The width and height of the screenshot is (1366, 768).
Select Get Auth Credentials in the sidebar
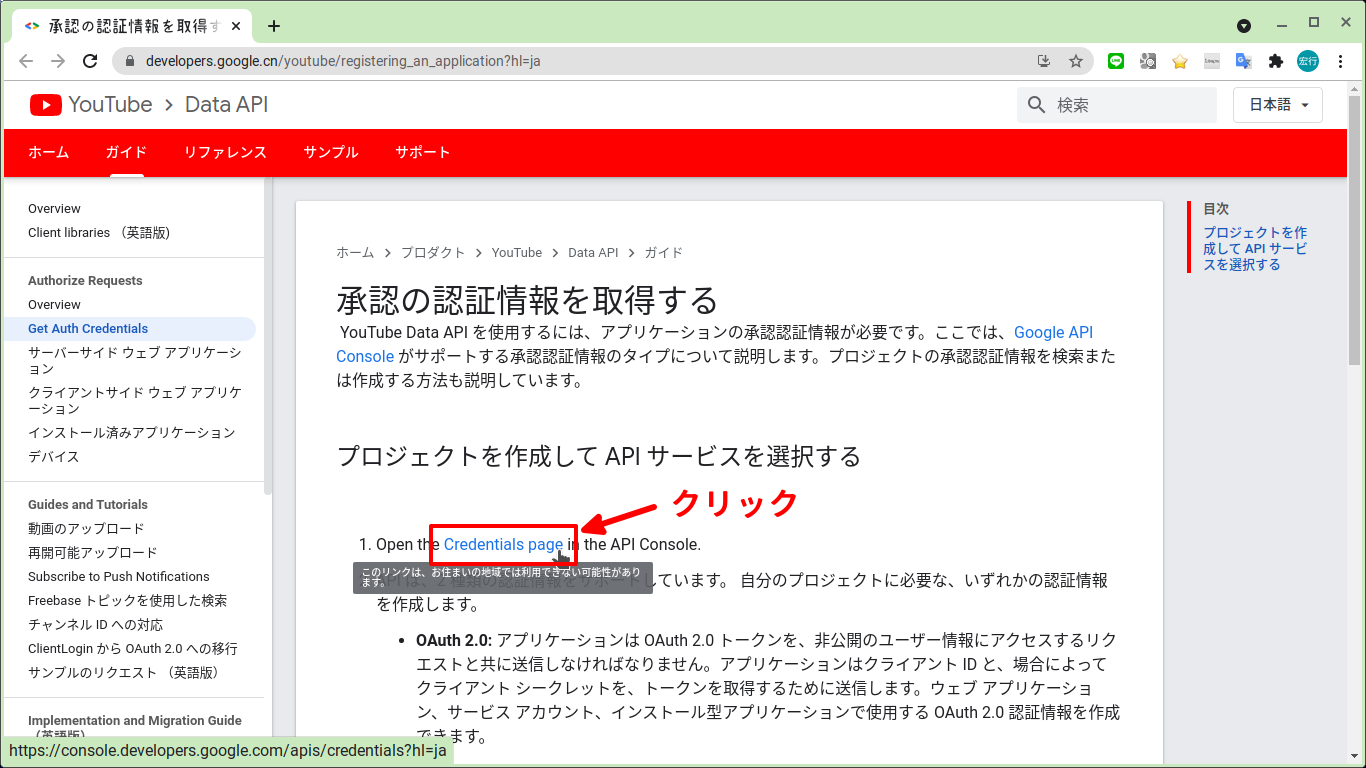pos(88,328)
